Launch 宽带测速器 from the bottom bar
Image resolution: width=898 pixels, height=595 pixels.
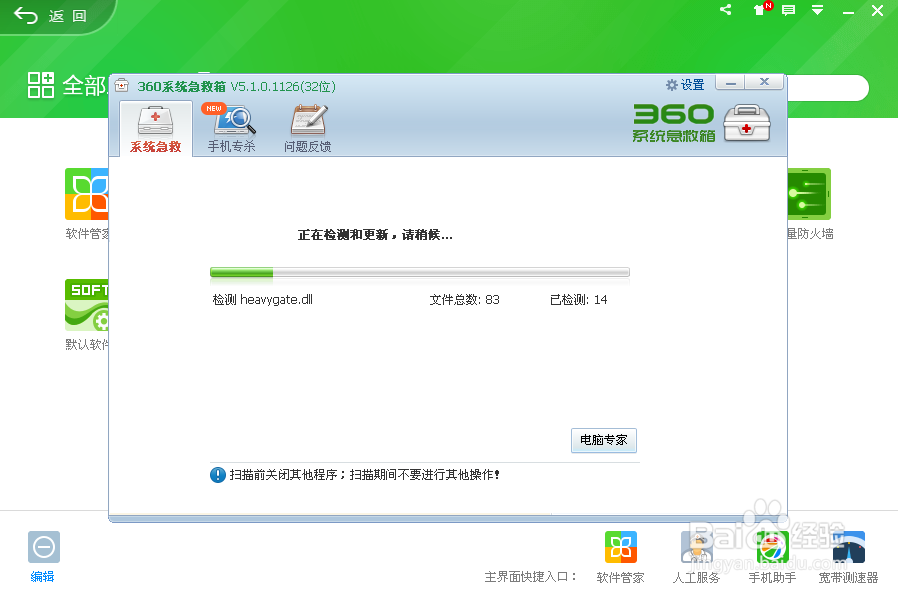click(848, 547)
